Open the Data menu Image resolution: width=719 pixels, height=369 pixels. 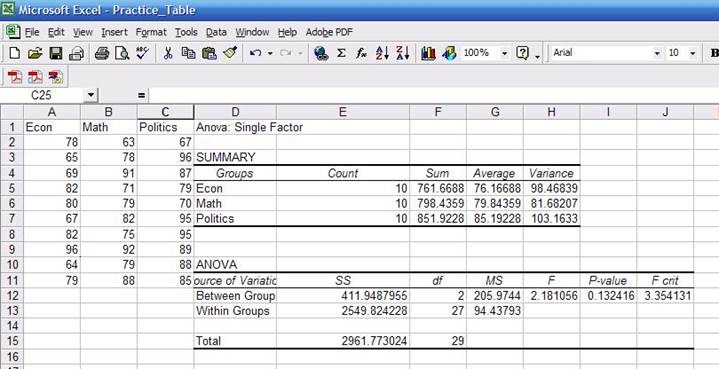point(216,33)
